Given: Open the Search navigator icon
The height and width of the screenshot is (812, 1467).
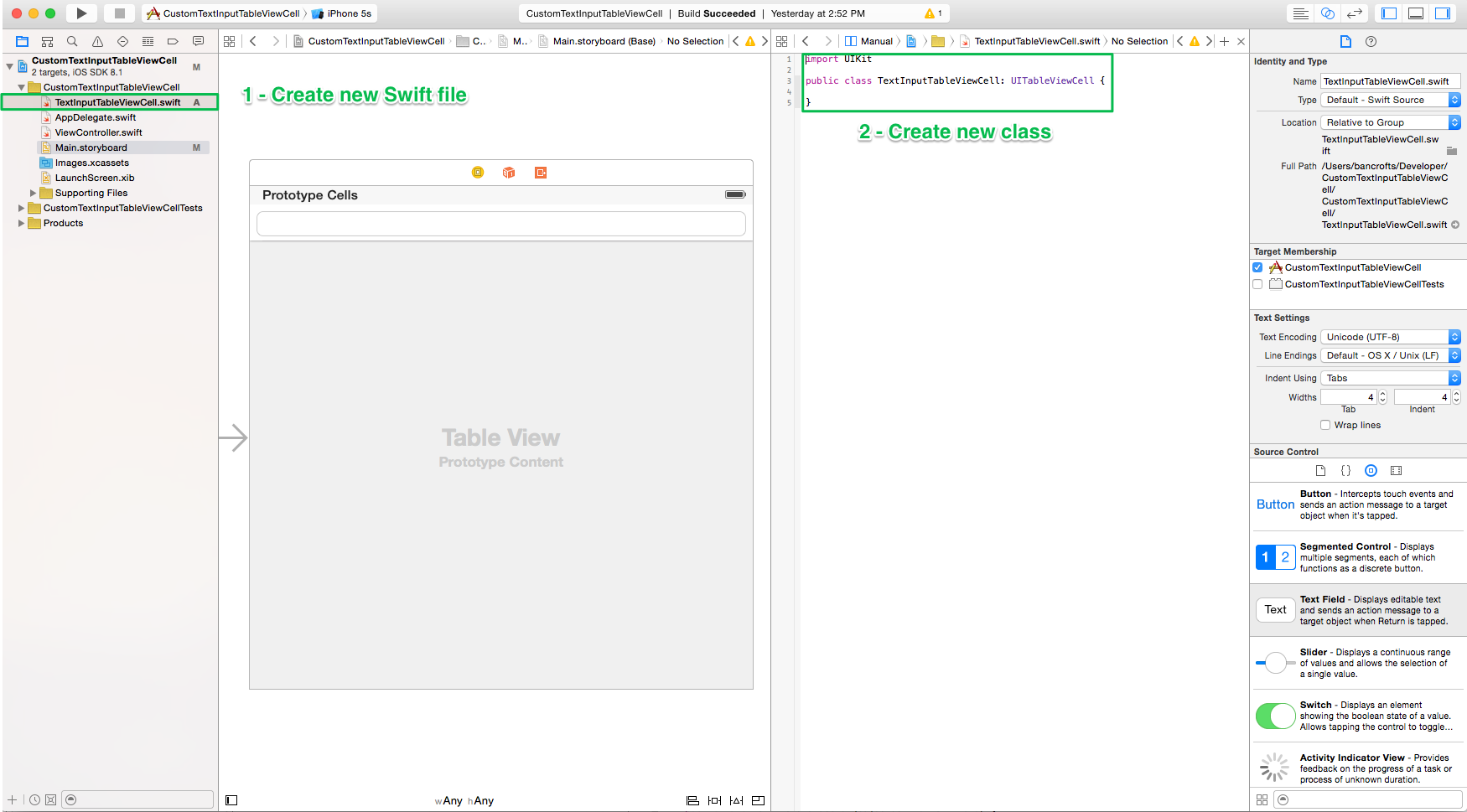Looking at the screenshot, I should pos(72,41).
